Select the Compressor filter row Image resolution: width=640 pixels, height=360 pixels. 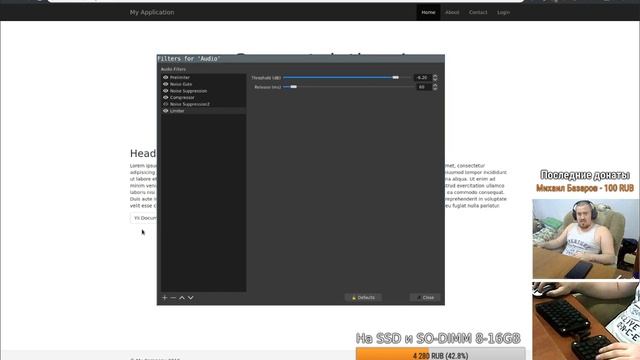204,98
